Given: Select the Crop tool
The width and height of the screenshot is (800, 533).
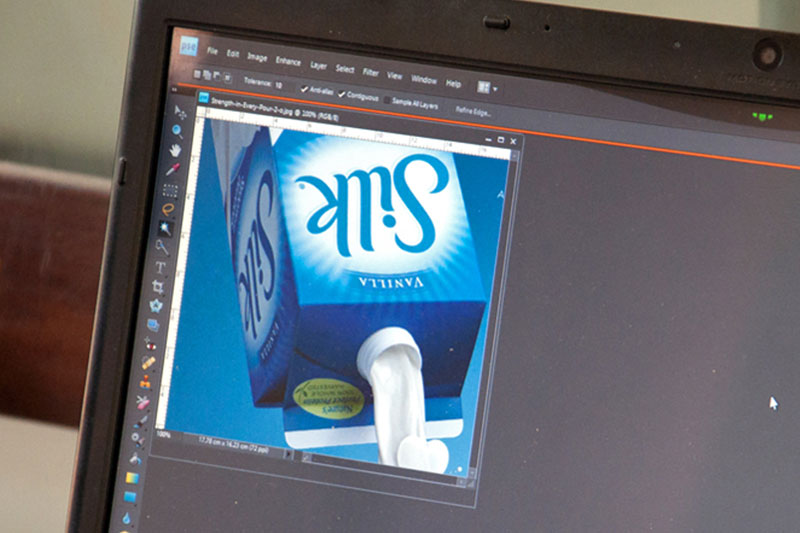Looking at the screenshot, I should (158, 287).
